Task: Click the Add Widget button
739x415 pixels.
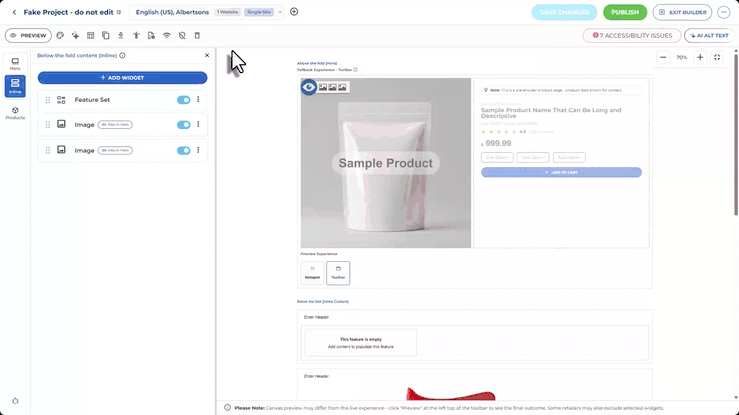Action: (x=123, y=78)
